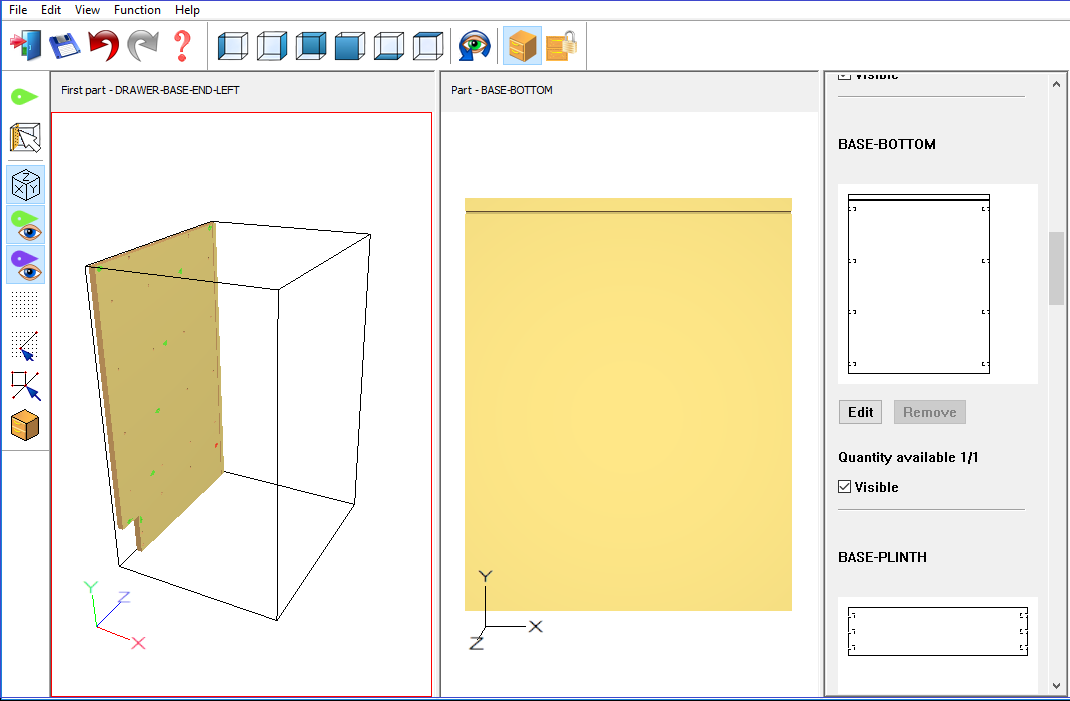
Task: Click the grayed Remove button
Action: point(929,412)
